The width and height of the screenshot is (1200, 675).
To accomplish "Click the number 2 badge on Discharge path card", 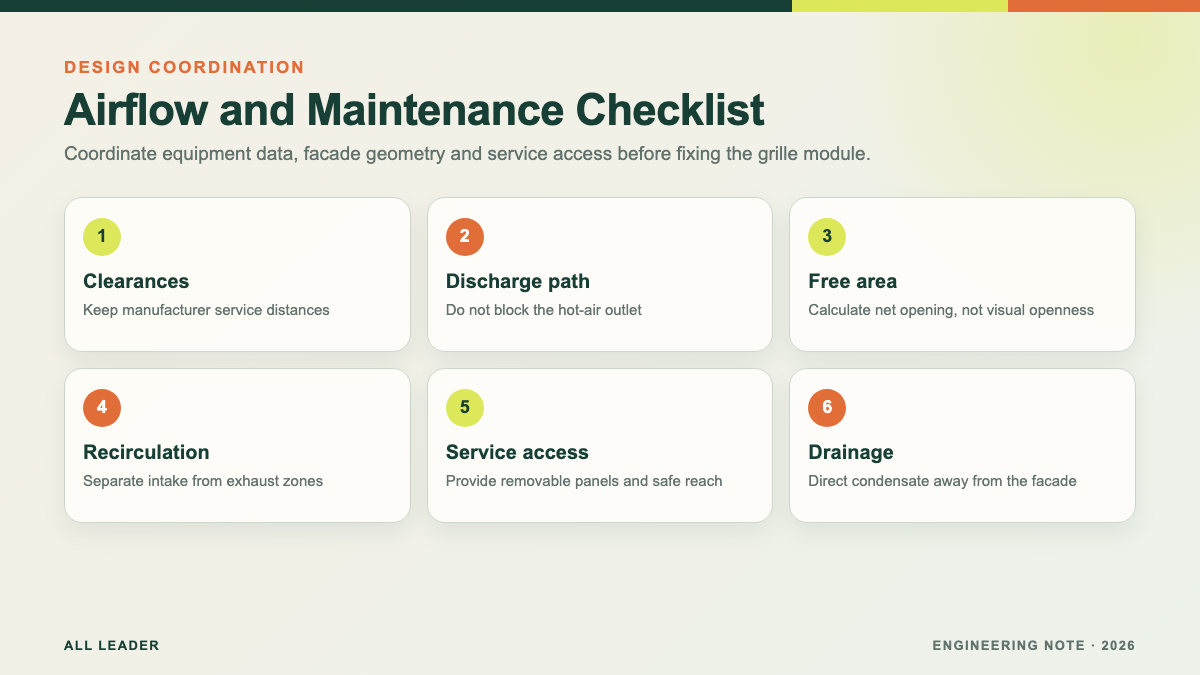I will (x=465, y=236).
